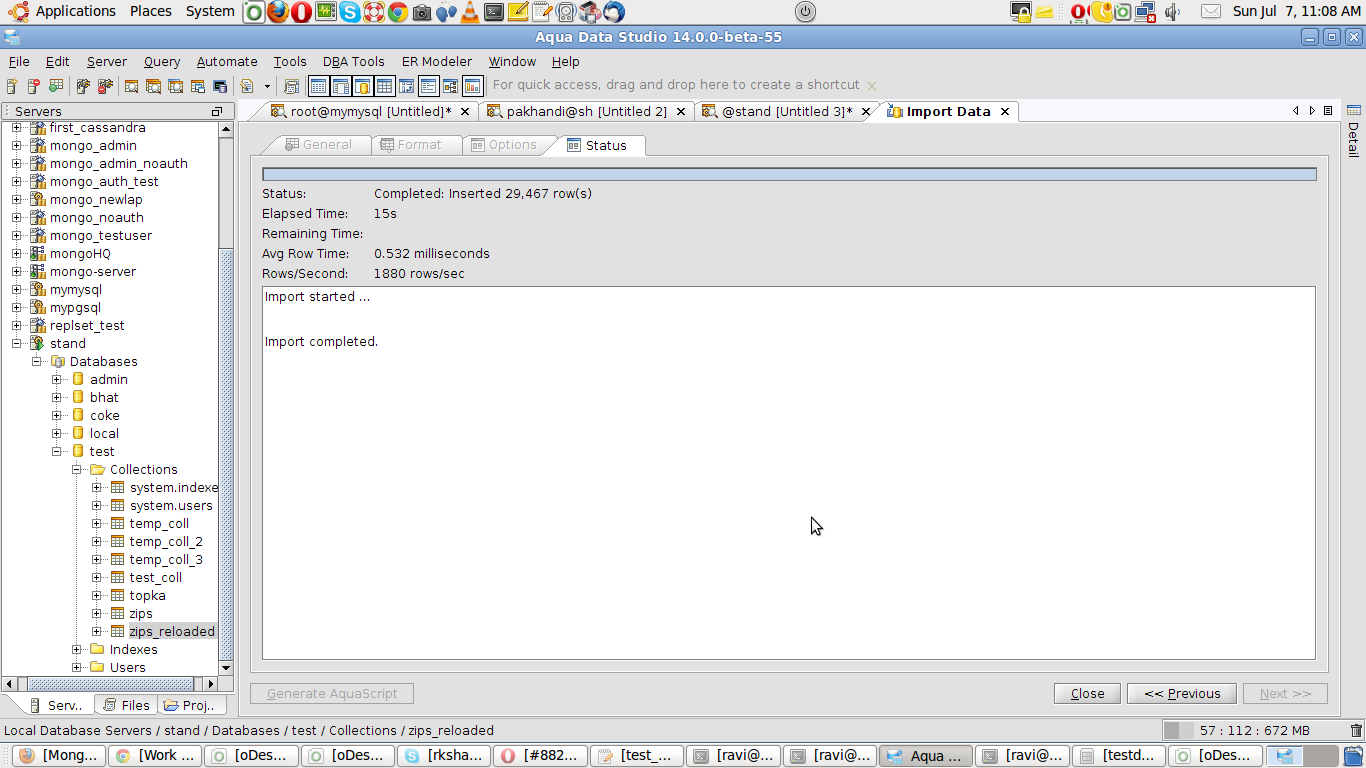Screen dimensions: 1366x768
Task: Expand the mongo_admin server node
Action: click(x=16, y=145)
